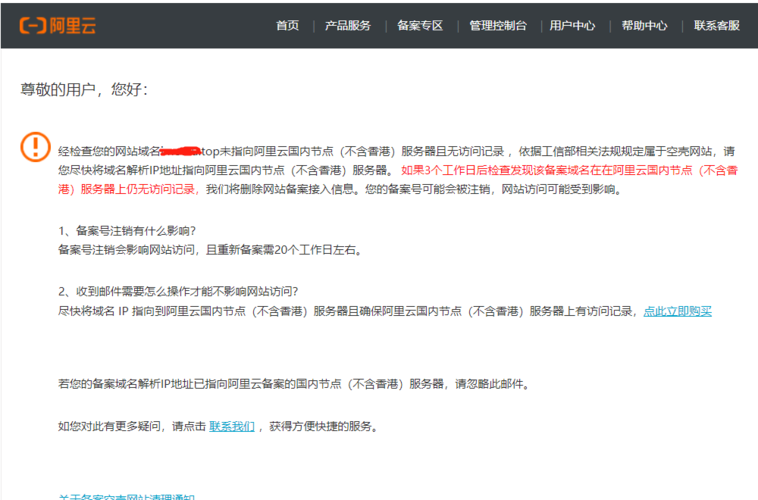Click the question 备案号注销有什么影响
758x500 pixels.
pos(127,231)
